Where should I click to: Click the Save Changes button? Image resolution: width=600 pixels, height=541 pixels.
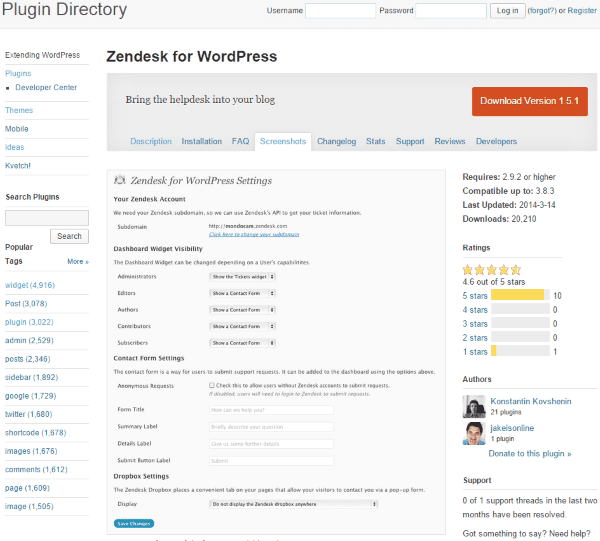click(x=134, y=523)
